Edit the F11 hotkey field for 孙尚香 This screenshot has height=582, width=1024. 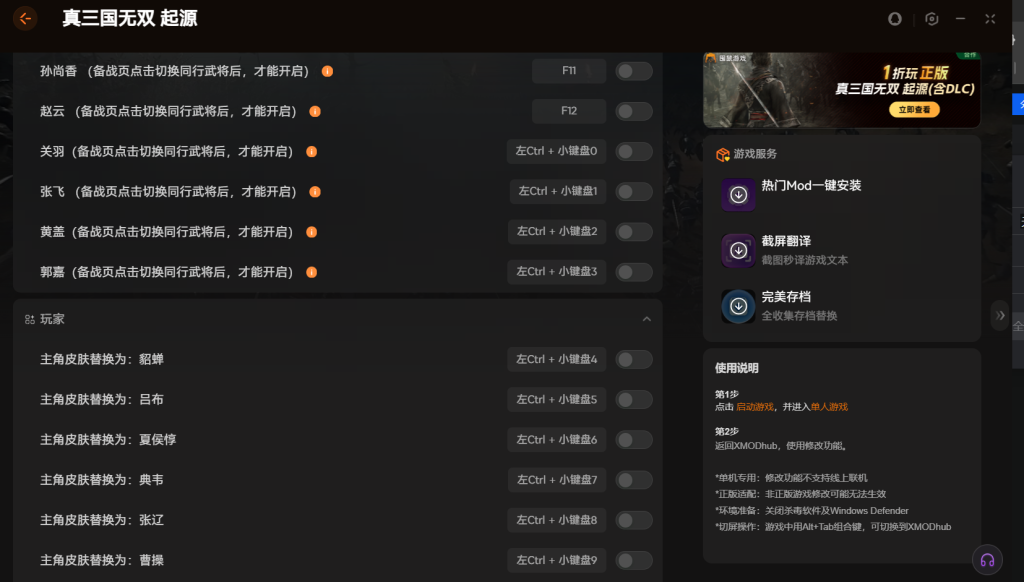coord(569,71)
